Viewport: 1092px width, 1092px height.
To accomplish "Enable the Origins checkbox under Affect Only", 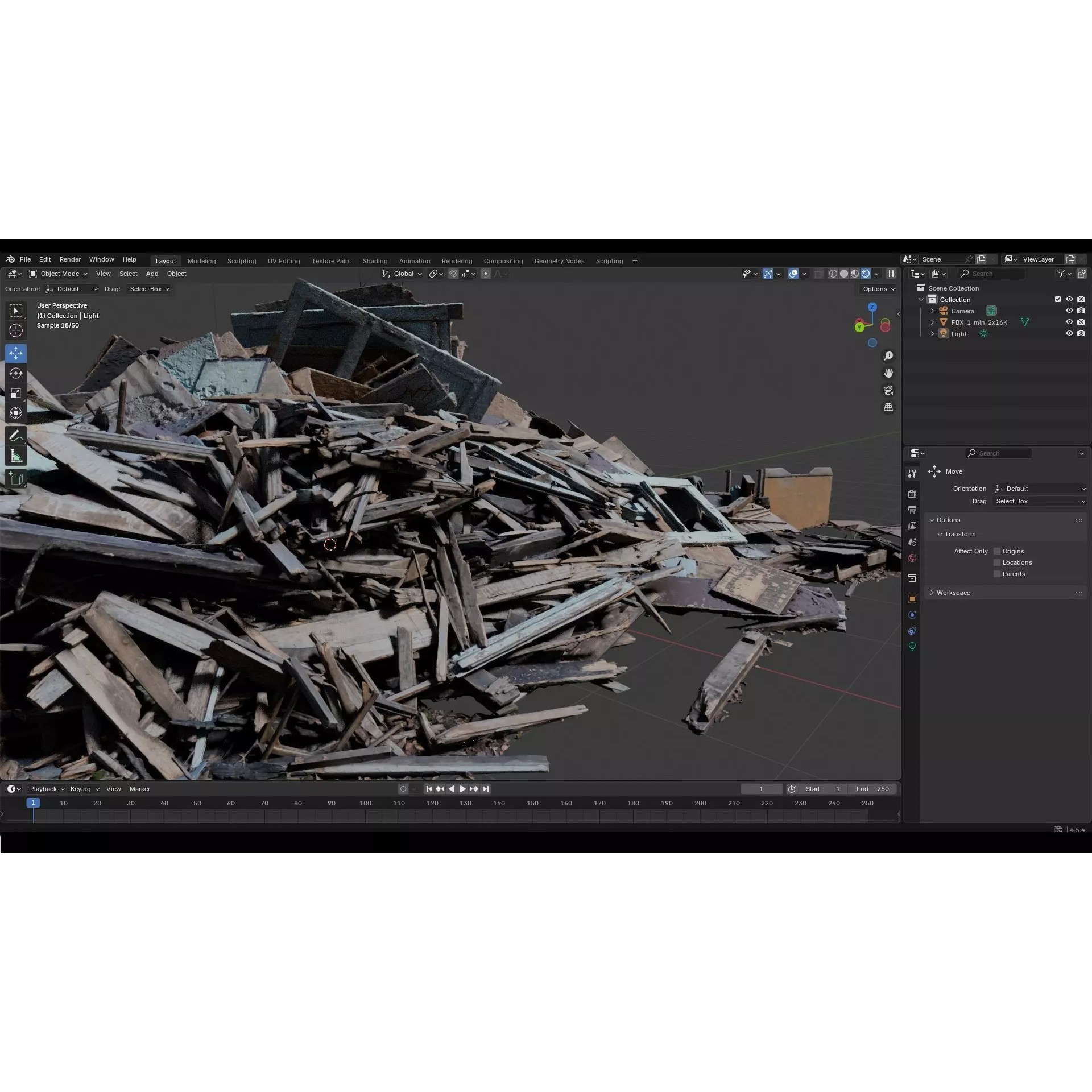I will tap(996, 551).
